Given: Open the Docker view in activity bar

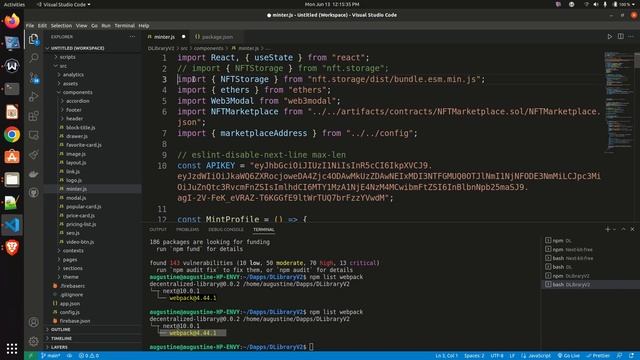Looking at the screenshot, I should click(34, 174).
